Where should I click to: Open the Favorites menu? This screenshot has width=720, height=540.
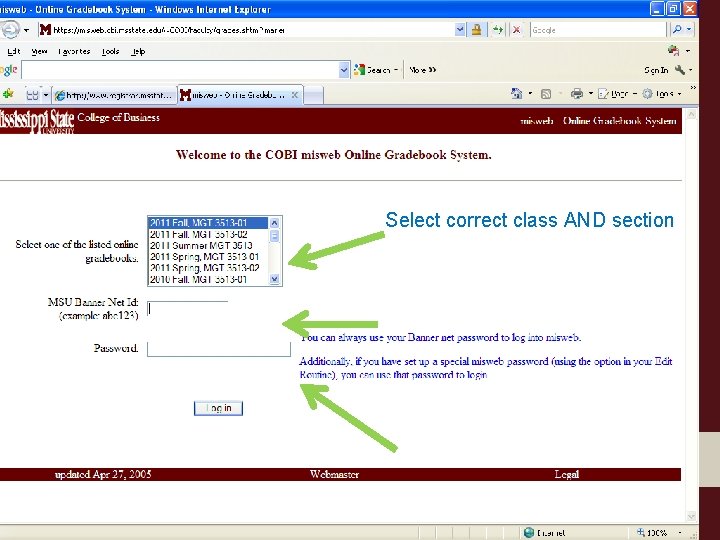[74, 51]
